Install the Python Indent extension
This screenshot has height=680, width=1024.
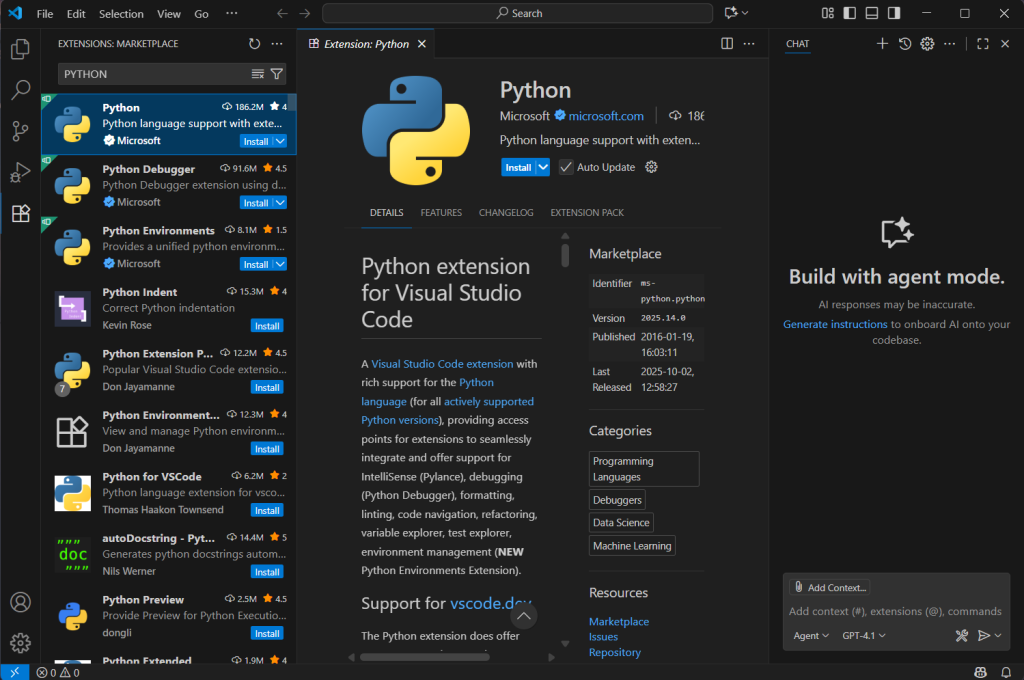(267, 326)
